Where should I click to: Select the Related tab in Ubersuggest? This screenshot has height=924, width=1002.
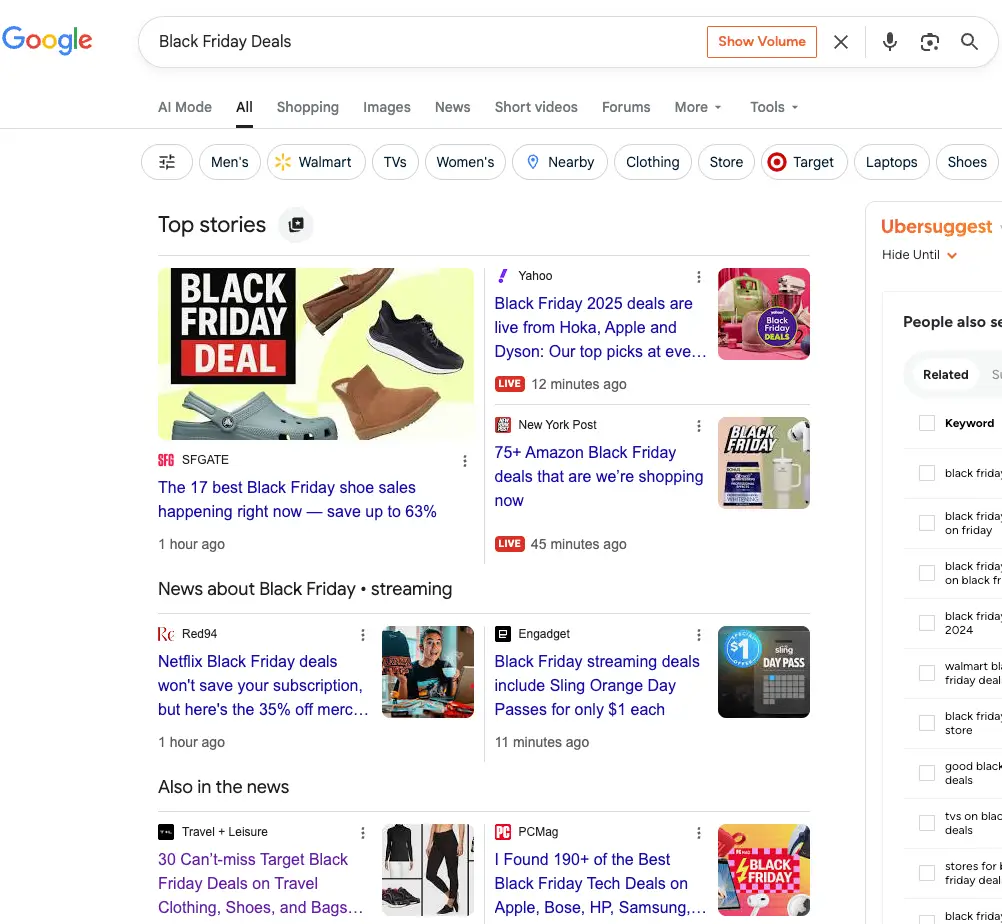pyautogui.click(x=945, y=375)
